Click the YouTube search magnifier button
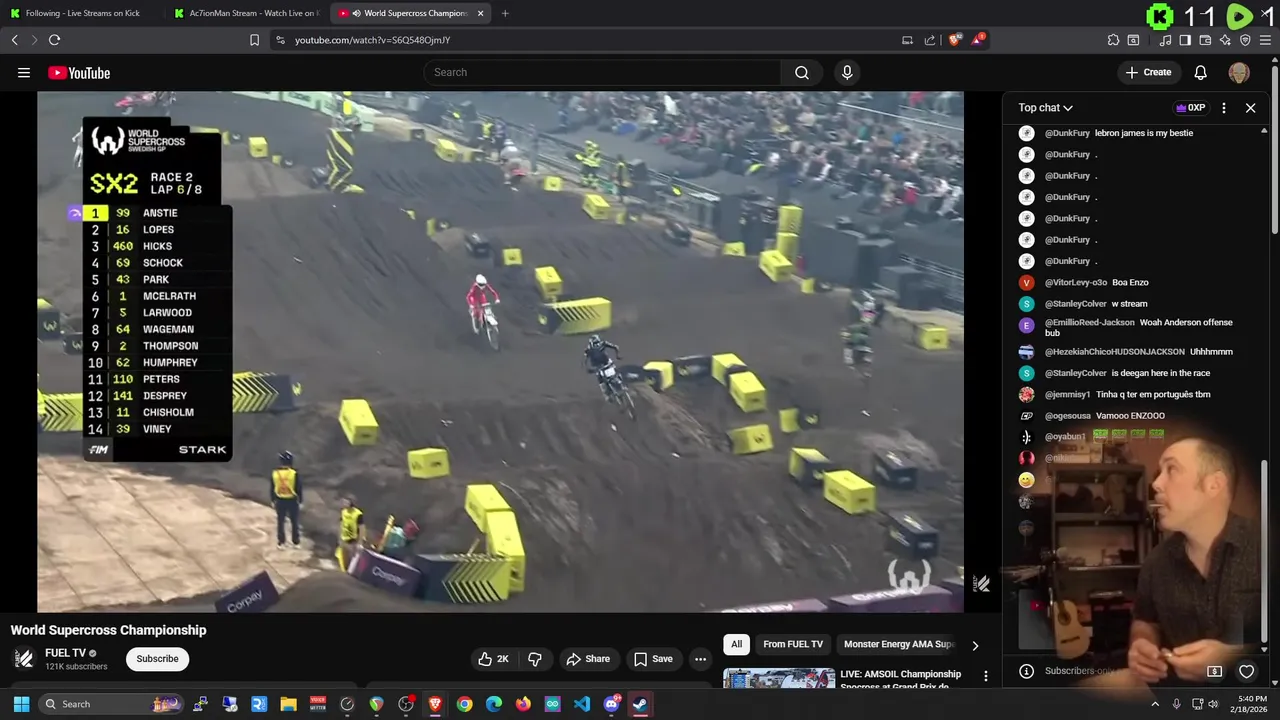1280x720 pixels. coord(802,72)
